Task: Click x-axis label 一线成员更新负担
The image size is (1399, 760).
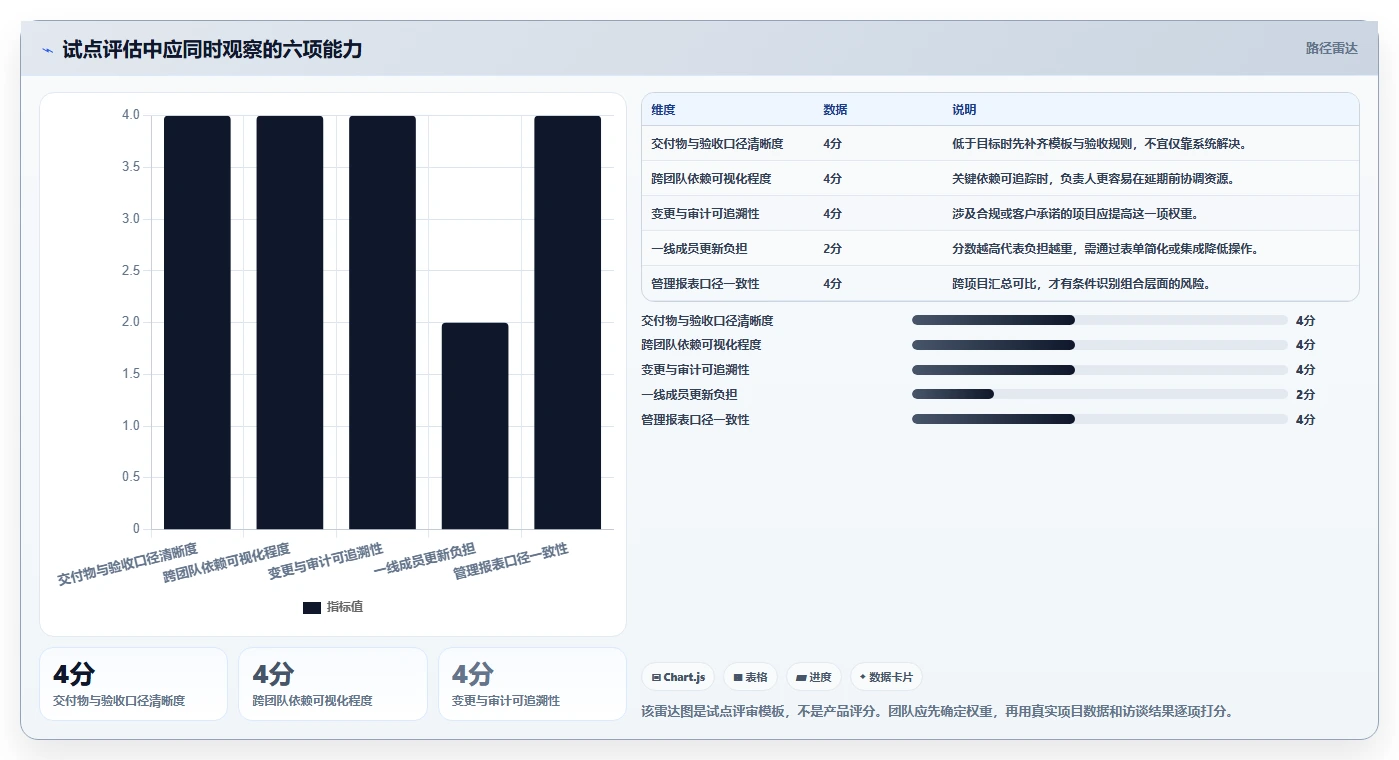Action: click(424, 560)
